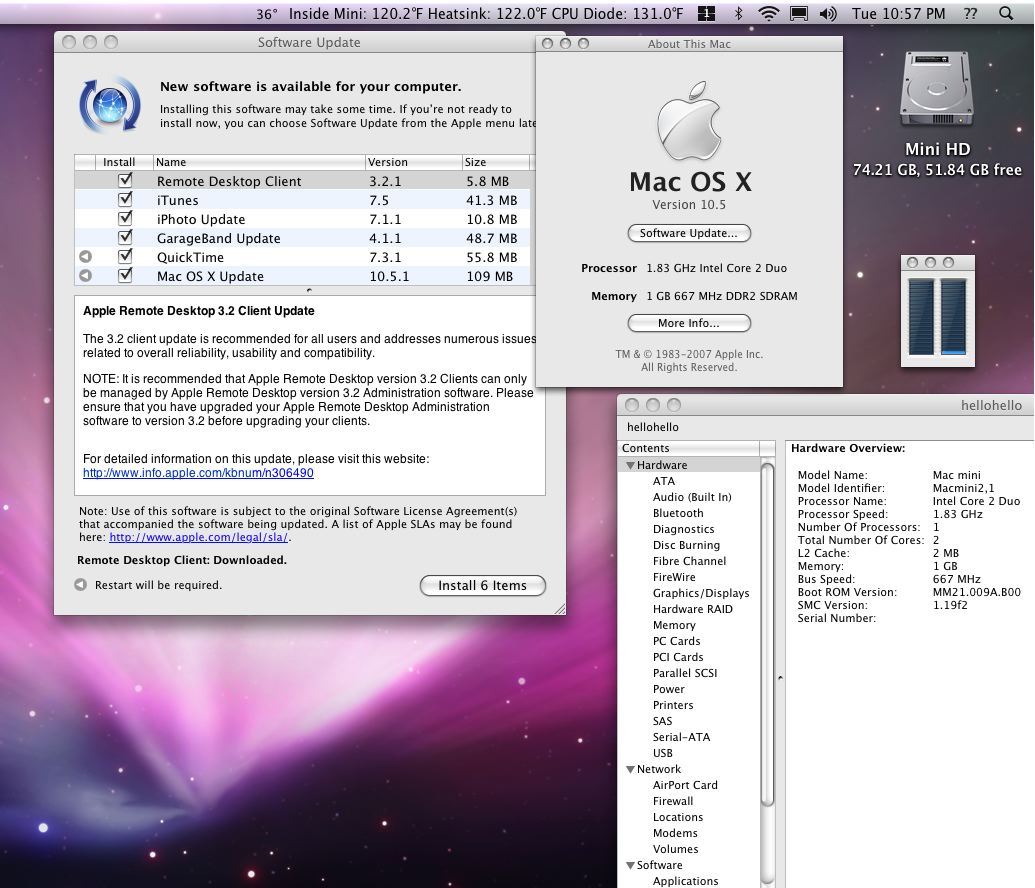Viewport: 1035px width, 888px height.
Task: Select Diagnostics in the Contents list
Action: 683,529
